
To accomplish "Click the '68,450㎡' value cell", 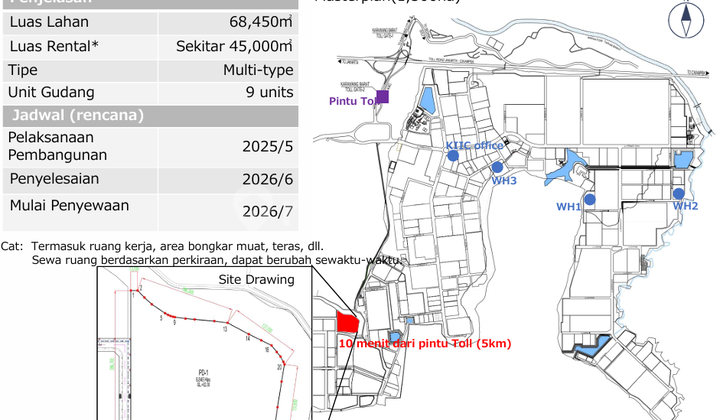I will pyautogui.click(x=261, y=22).
